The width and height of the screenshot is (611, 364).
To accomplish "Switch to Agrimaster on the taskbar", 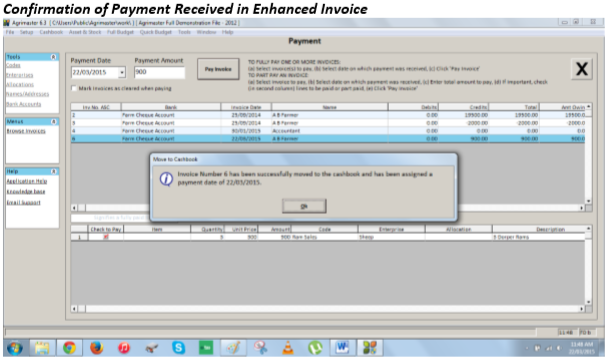I will [x=369, y=348].
